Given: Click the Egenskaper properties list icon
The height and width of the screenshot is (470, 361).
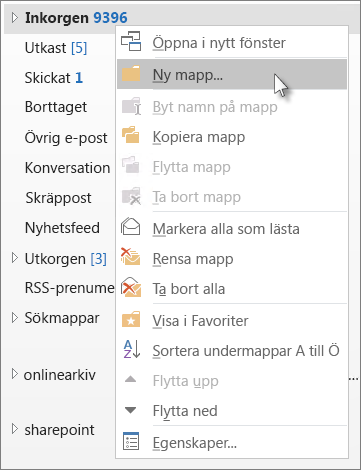Looking at the screenshot, I should point(131,441).
